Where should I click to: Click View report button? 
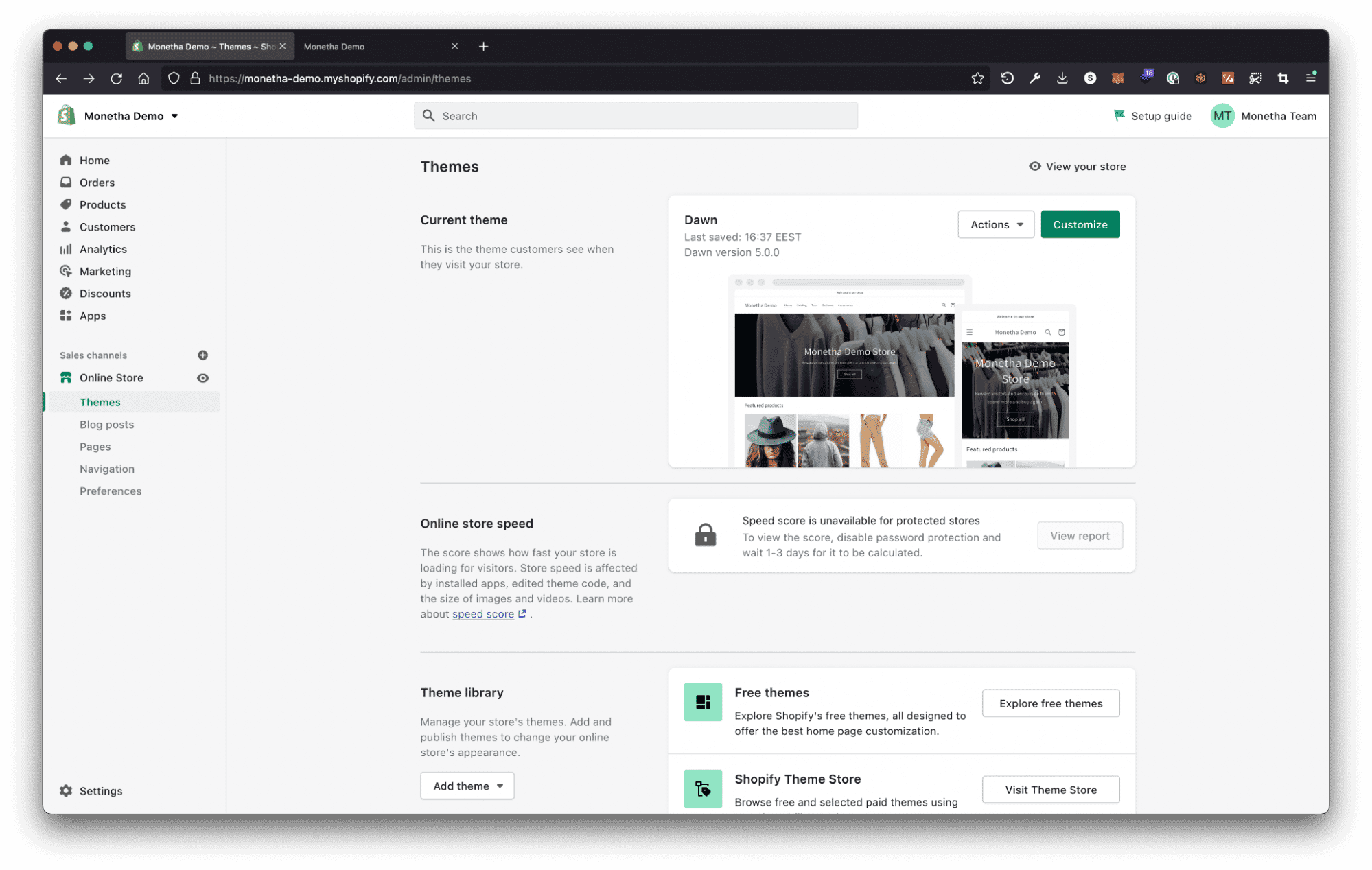pos(1080,536)
